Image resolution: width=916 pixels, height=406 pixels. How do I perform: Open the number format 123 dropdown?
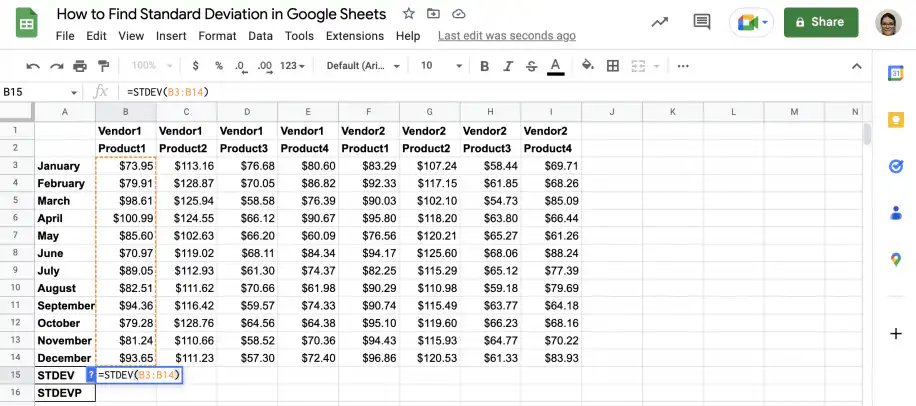293,66
